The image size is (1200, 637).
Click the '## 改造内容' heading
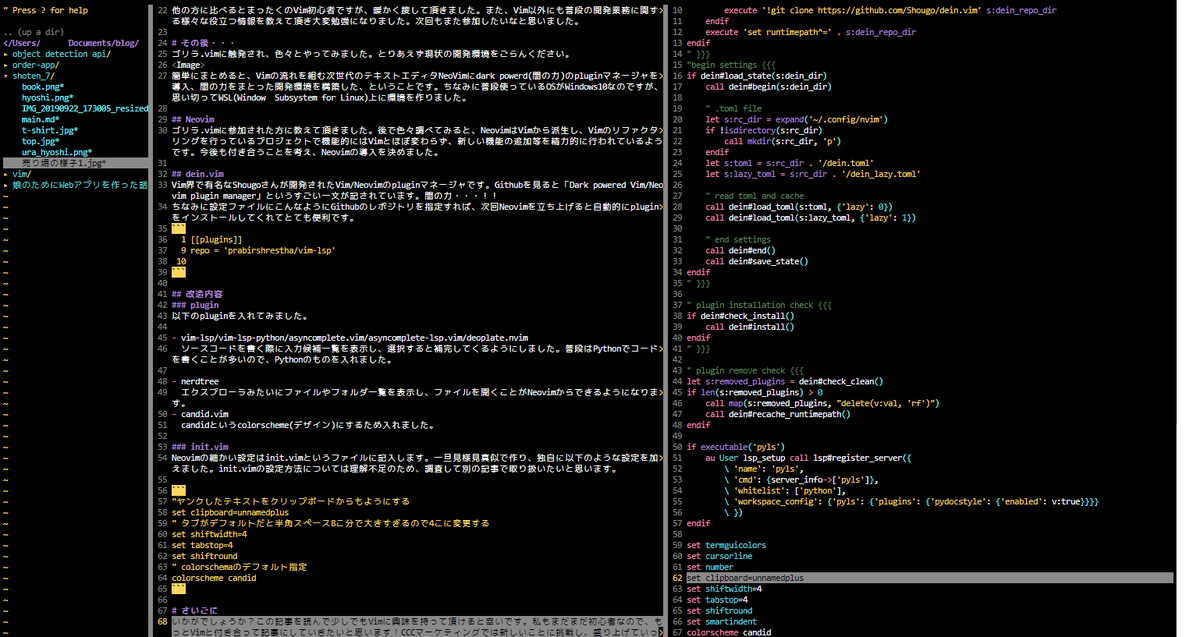click(x=198, y=294)
